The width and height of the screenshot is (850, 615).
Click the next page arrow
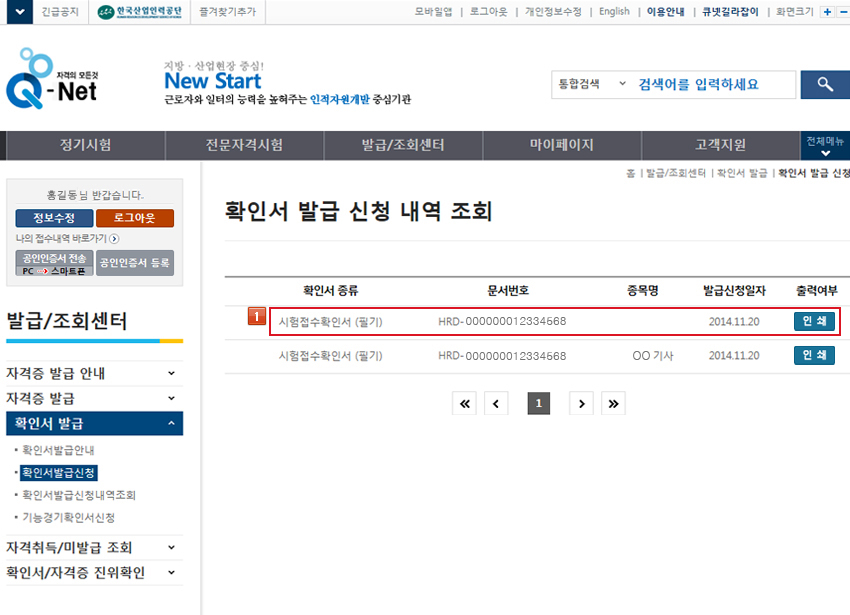tap(581, 403)
